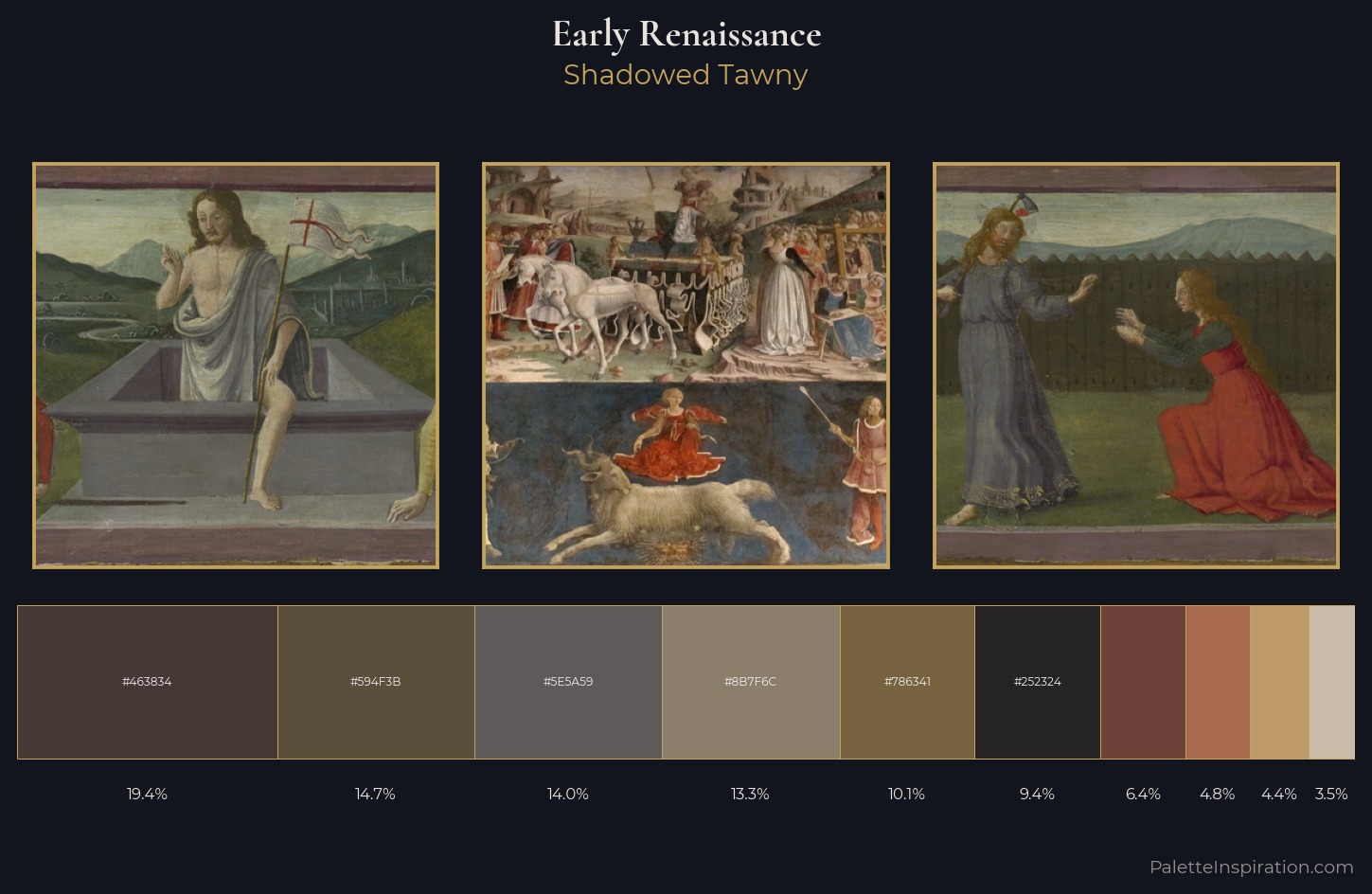Click the 4.8% percentage label
Screen dimensions: 1372x894
1217,794
